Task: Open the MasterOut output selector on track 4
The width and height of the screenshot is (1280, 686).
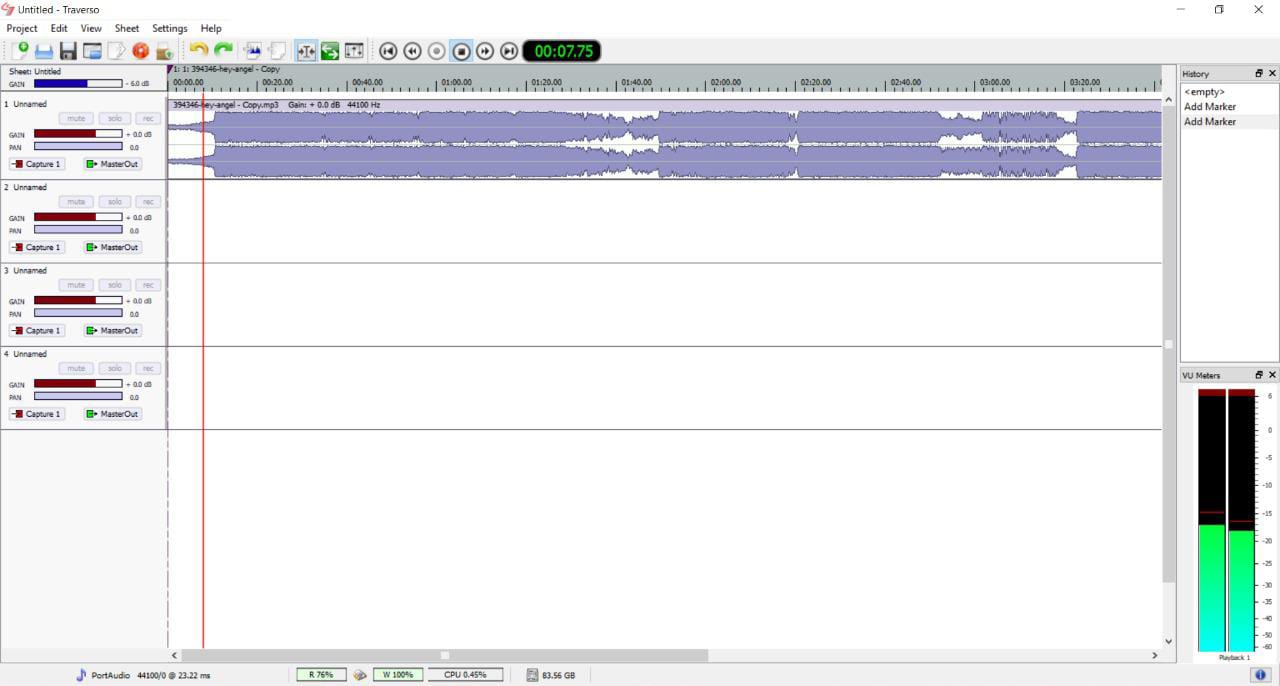Action: 113,414
